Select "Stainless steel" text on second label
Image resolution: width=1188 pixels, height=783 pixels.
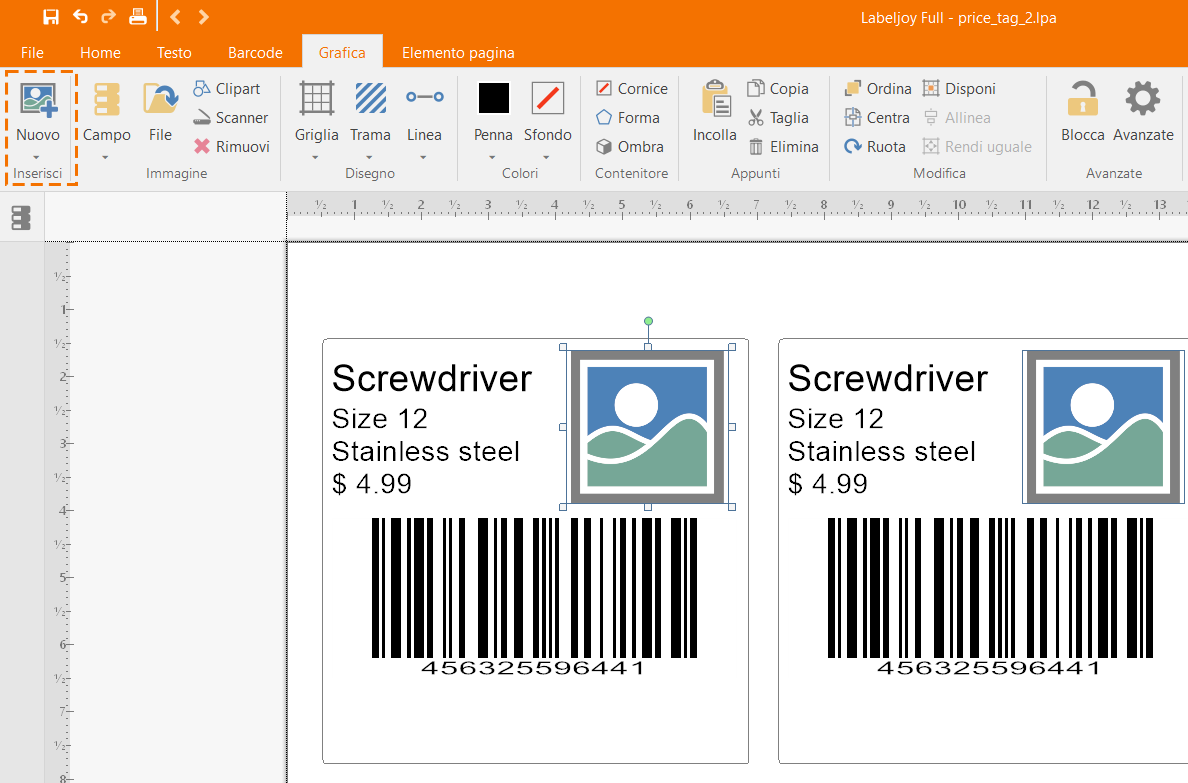pyautogui.click(x=882, y=451)
